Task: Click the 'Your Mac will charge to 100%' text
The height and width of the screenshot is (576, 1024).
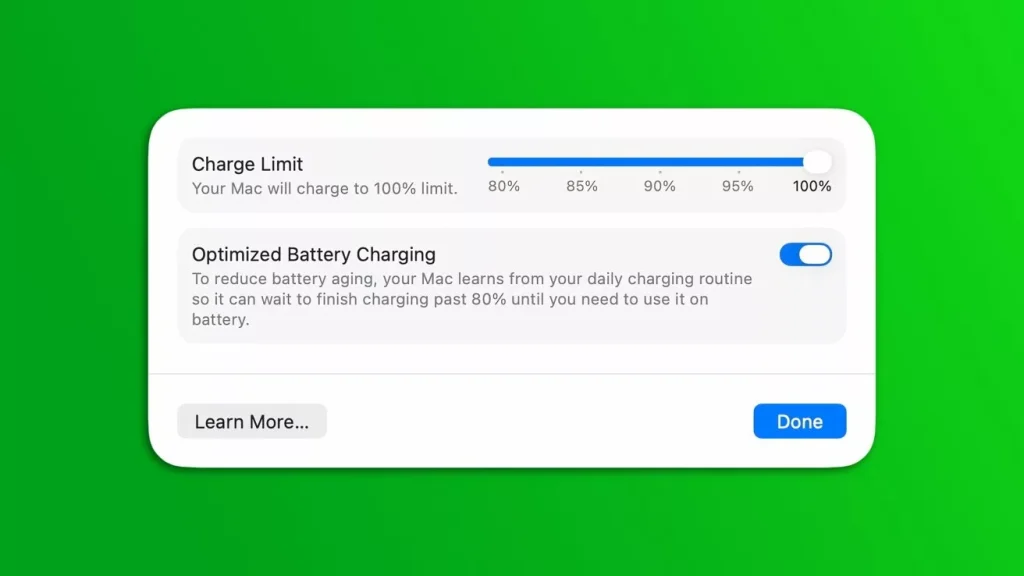Action: pos(325,189)
